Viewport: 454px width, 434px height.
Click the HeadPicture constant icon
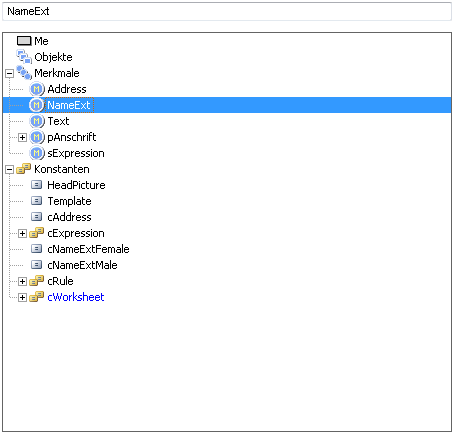[x=36, y=185]
